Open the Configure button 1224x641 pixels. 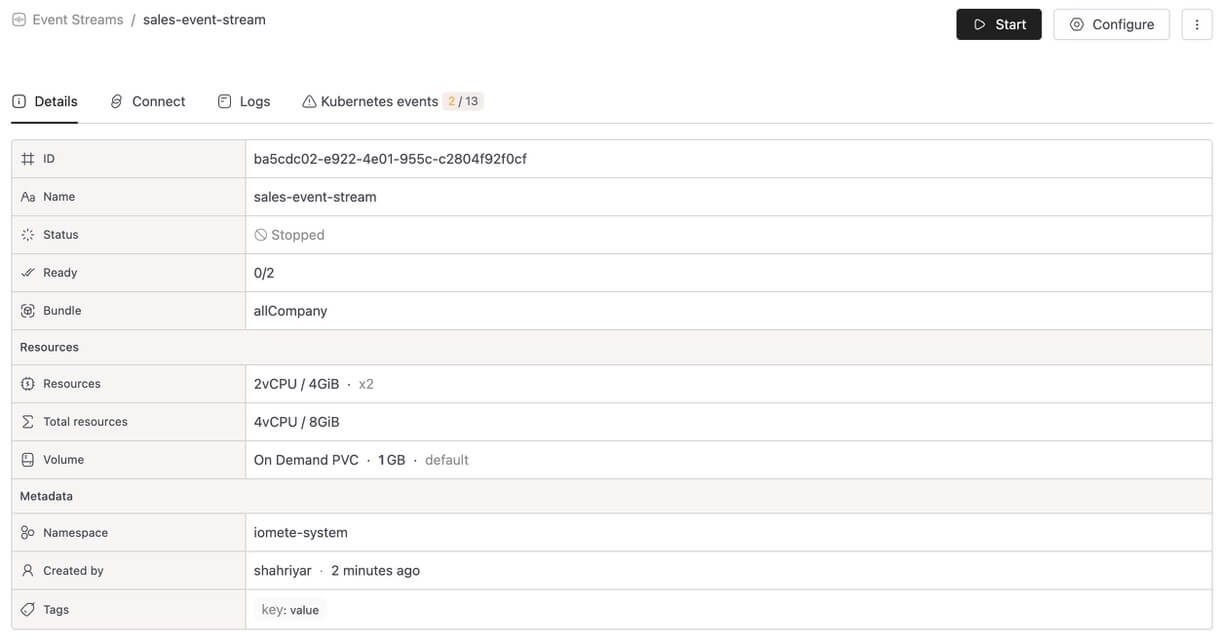pyautogui.click(x=1111, y=25)
